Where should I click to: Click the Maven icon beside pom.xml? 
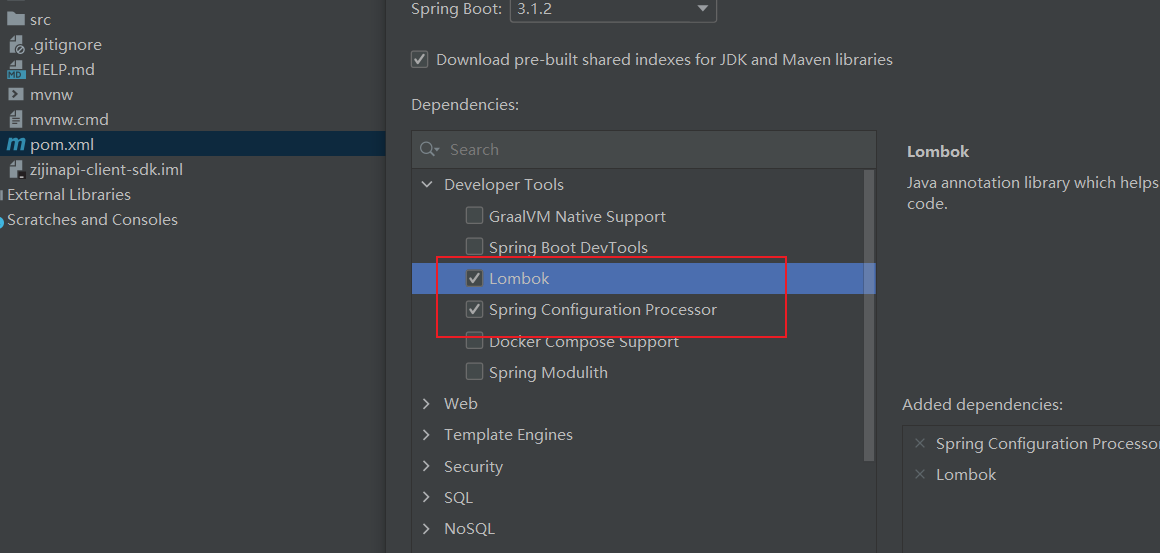click(16, 144)
